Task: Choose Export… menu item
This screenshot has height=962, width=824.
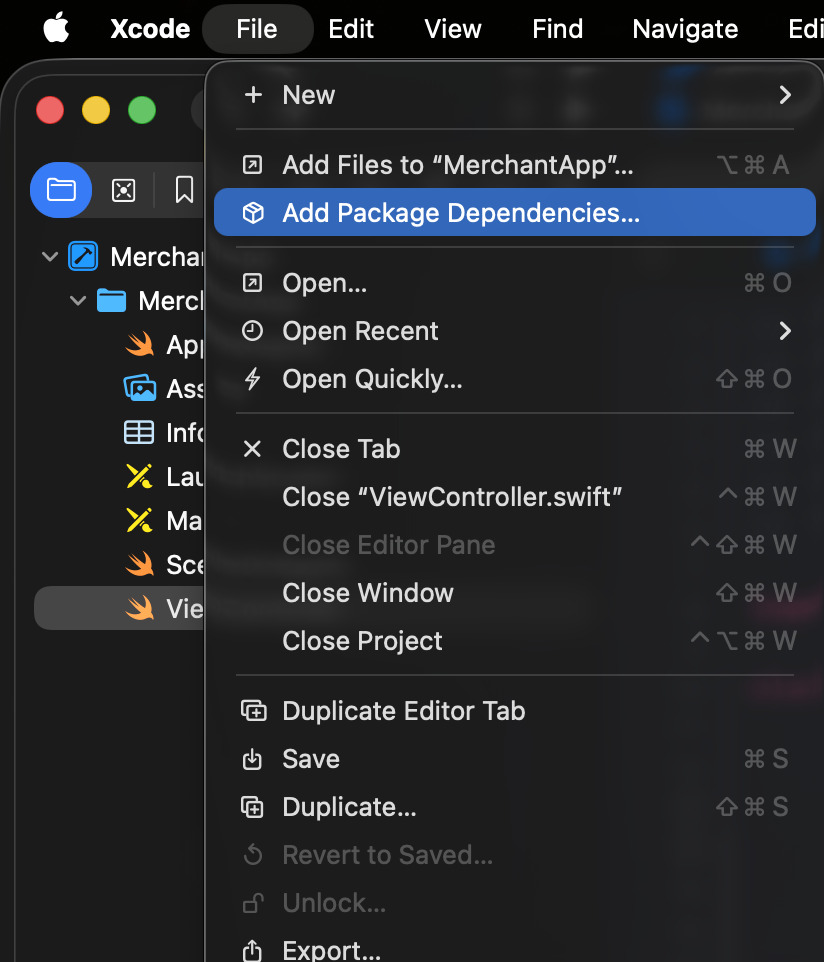Action: coord(515,950)
